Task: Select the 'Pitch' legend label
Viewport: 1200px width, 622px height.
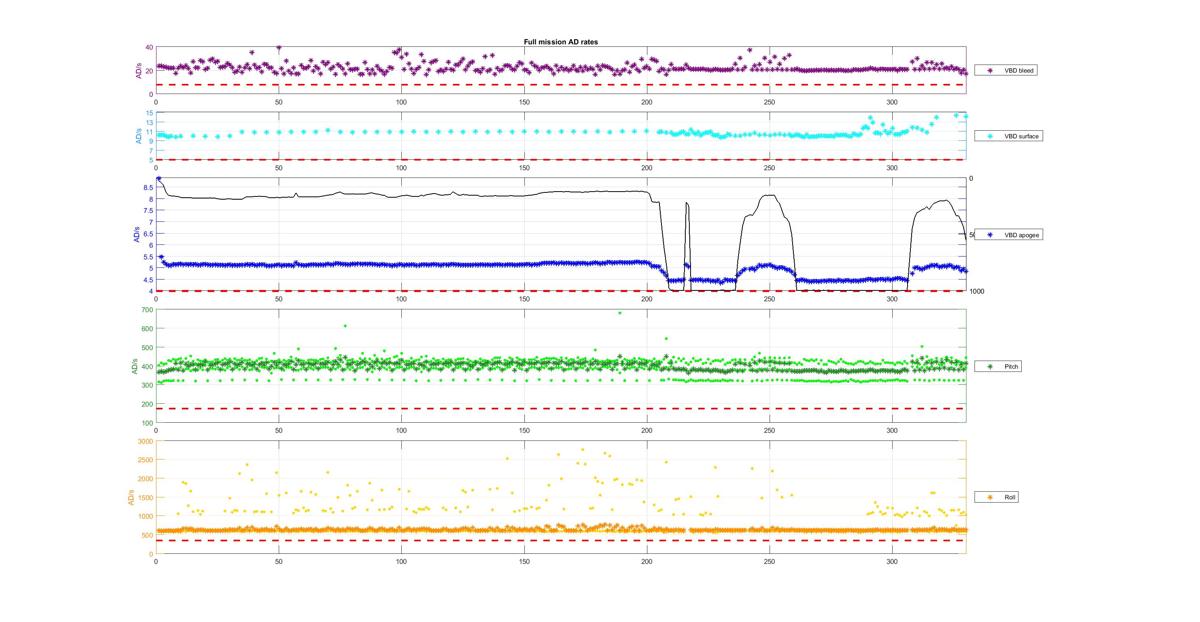Action: (x=1012, y=367)
